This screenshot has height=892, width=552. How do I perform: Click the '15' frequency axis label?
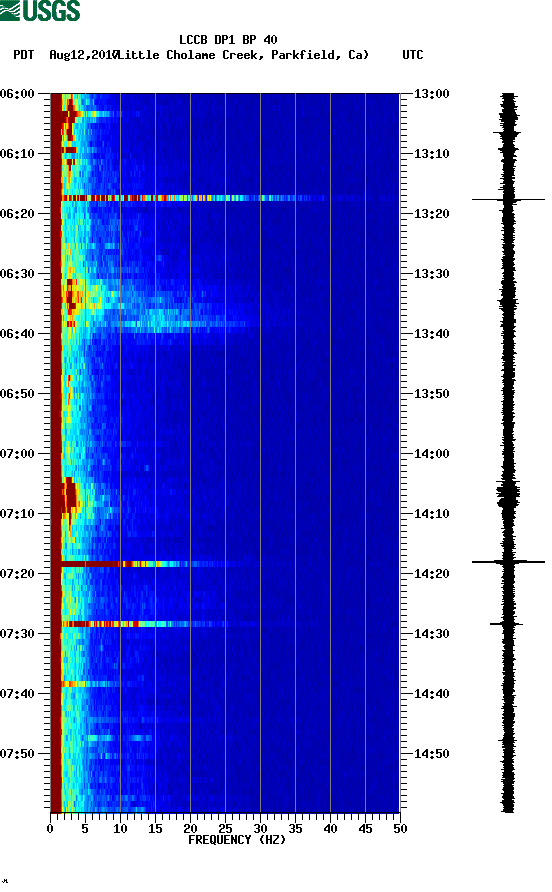[x=155, y=829]
